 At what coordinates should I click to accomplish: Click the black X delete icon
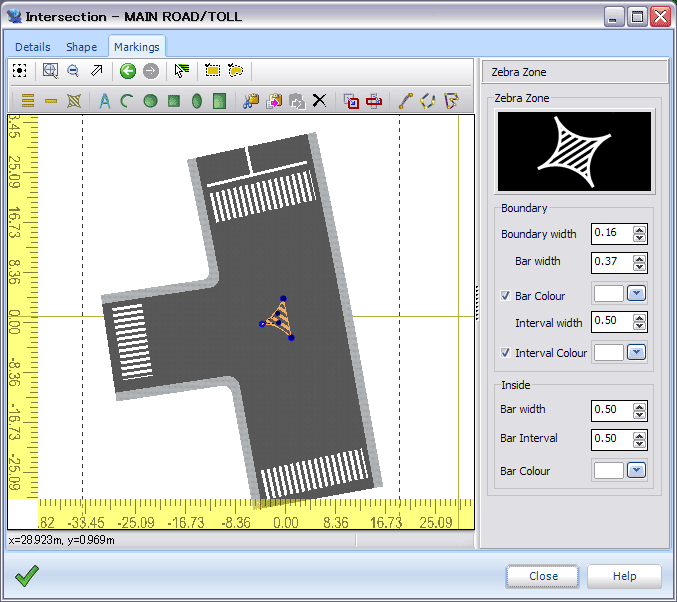(319, 100)
